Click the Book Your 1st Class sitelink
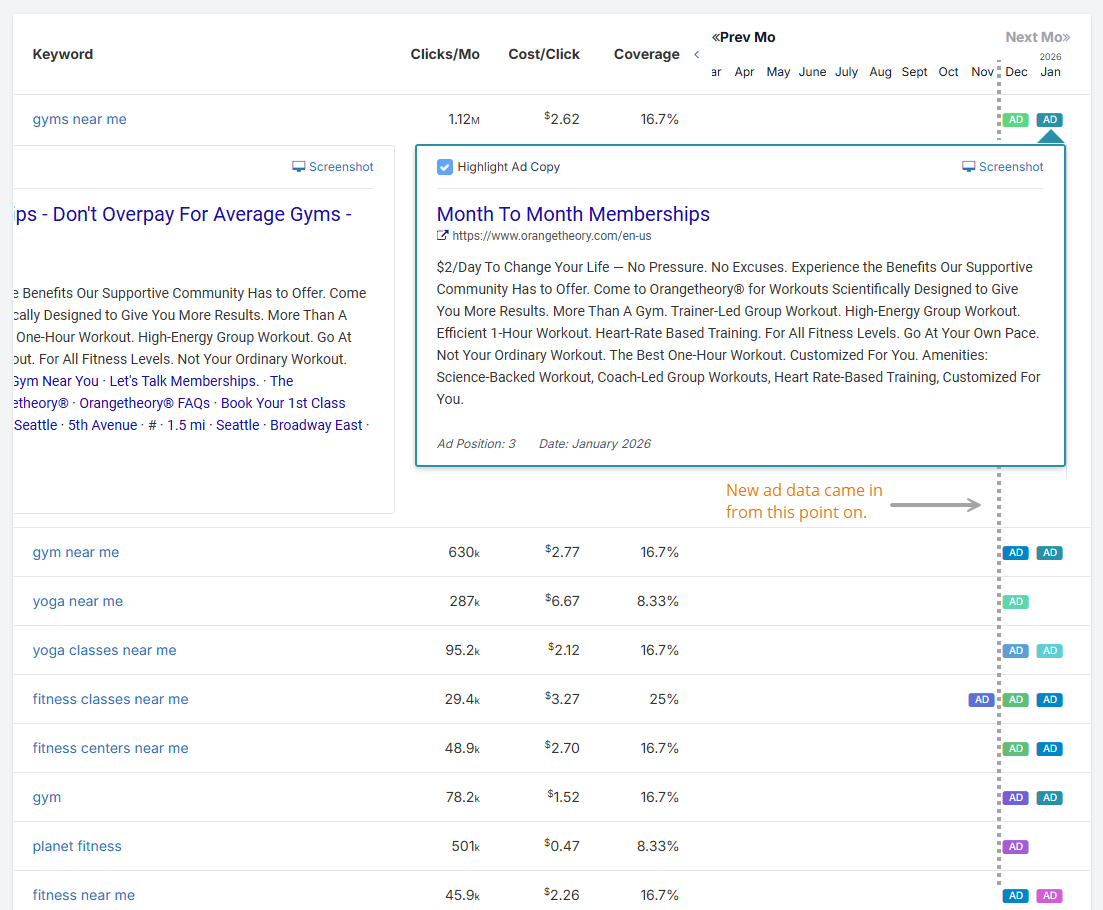Viewport: 1103px width, 910px height. pos(283,403)
